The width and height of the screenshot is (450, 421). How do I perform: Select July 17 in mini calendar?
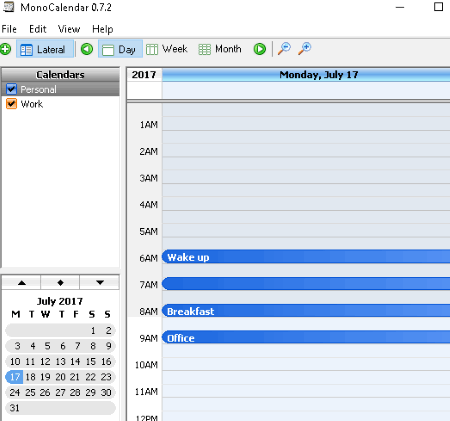(15, 377)
